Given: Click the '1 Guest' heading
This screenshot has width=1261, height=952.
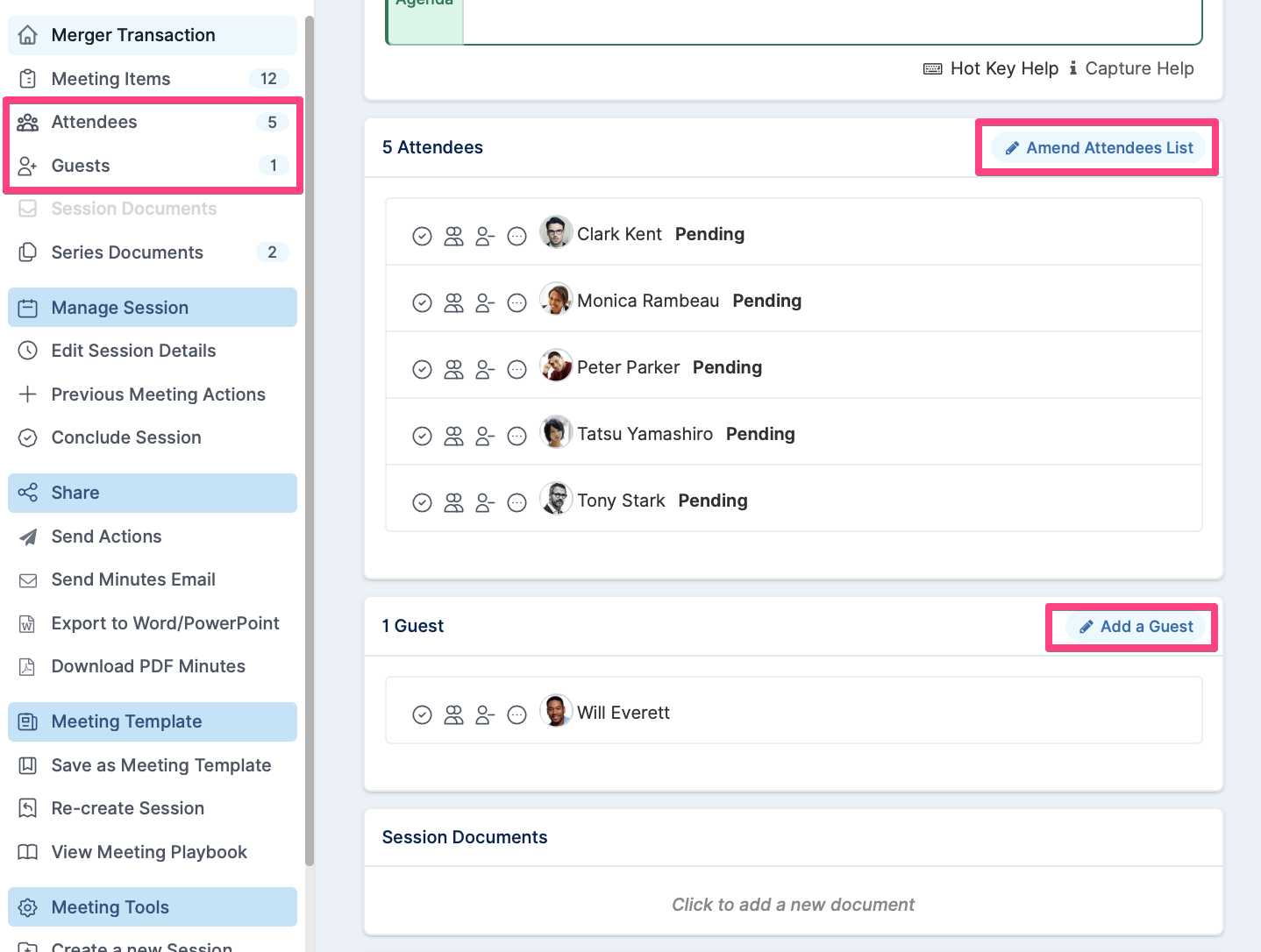Looking at the screenshot, I should point(413,626).
